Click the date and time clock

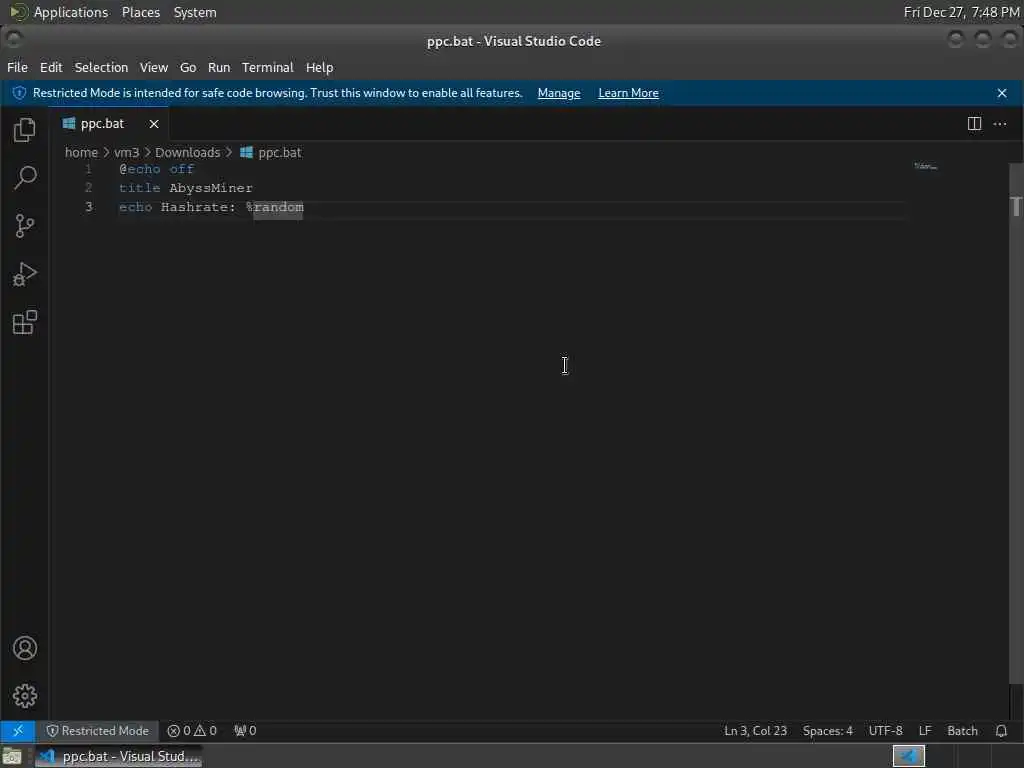point(961,12)
